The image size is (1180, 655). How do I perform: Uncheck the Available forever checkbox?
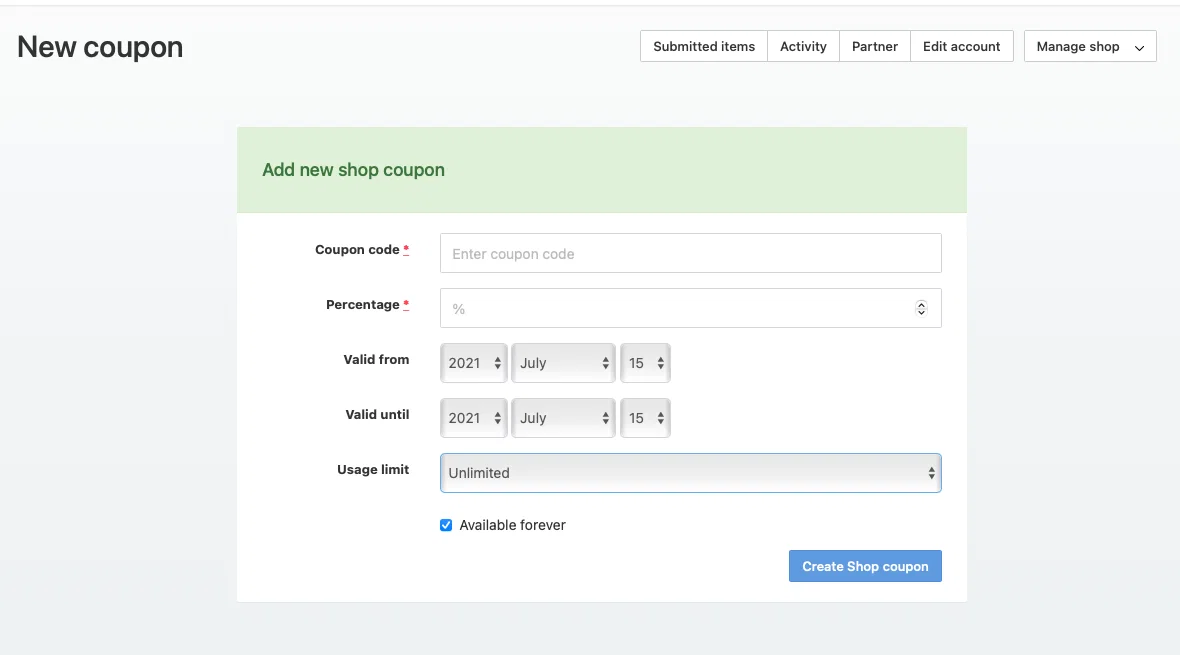(x=446, y=526)
